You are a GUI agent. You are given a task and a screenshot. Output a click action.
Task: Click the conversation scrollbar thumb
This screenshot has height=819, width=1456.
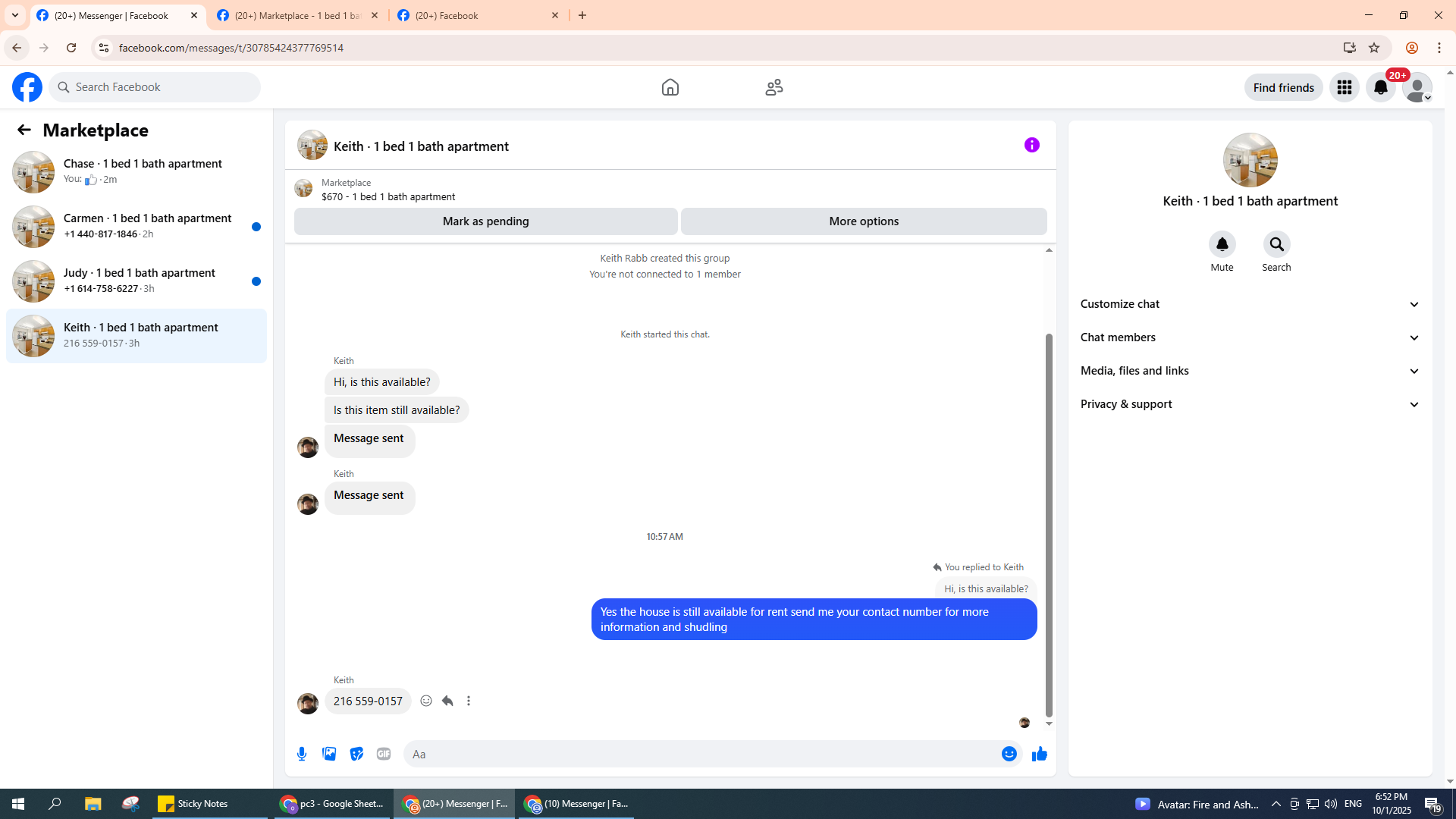(x=1049, y=525)
